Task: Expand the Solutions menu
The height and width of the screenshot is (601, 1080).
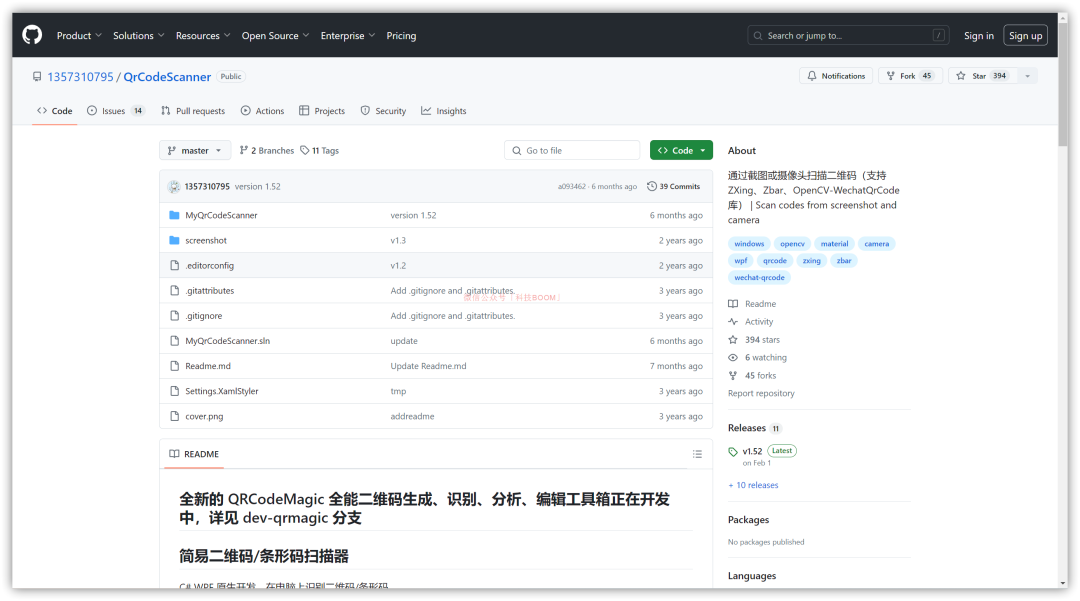Action: tap(138, 36)
